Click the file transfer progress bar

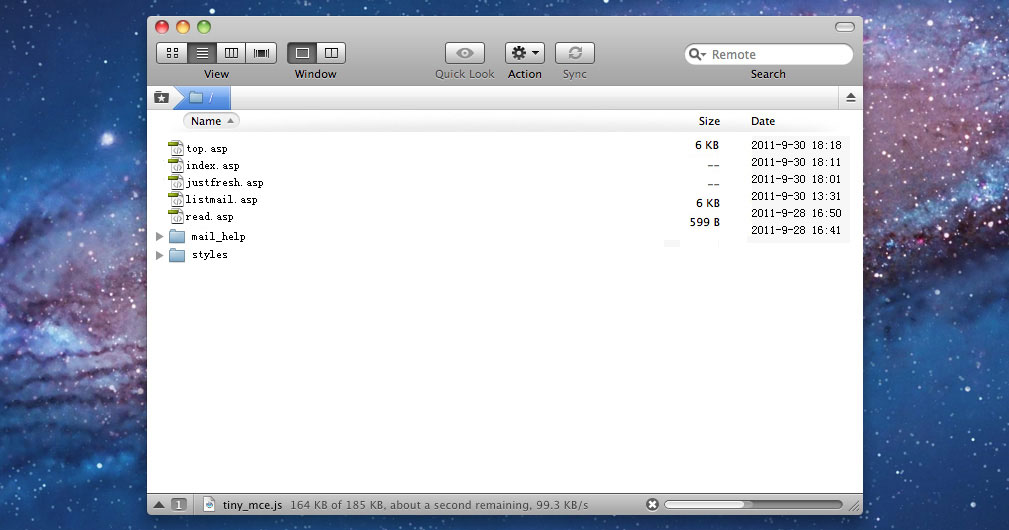[x=752, y=505]
